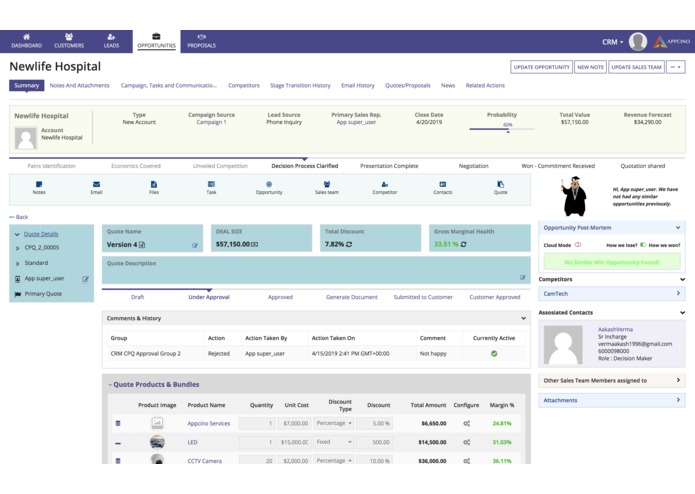Expand the Attachments section

[x=678, y=400]
